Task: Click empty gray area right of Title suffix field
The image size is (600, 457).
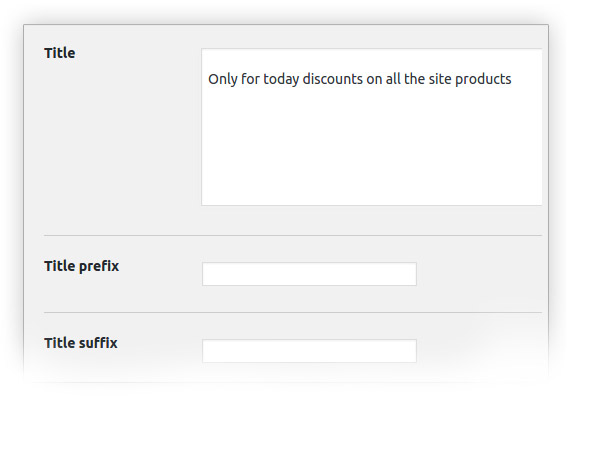Action: [x=478, y=351]
